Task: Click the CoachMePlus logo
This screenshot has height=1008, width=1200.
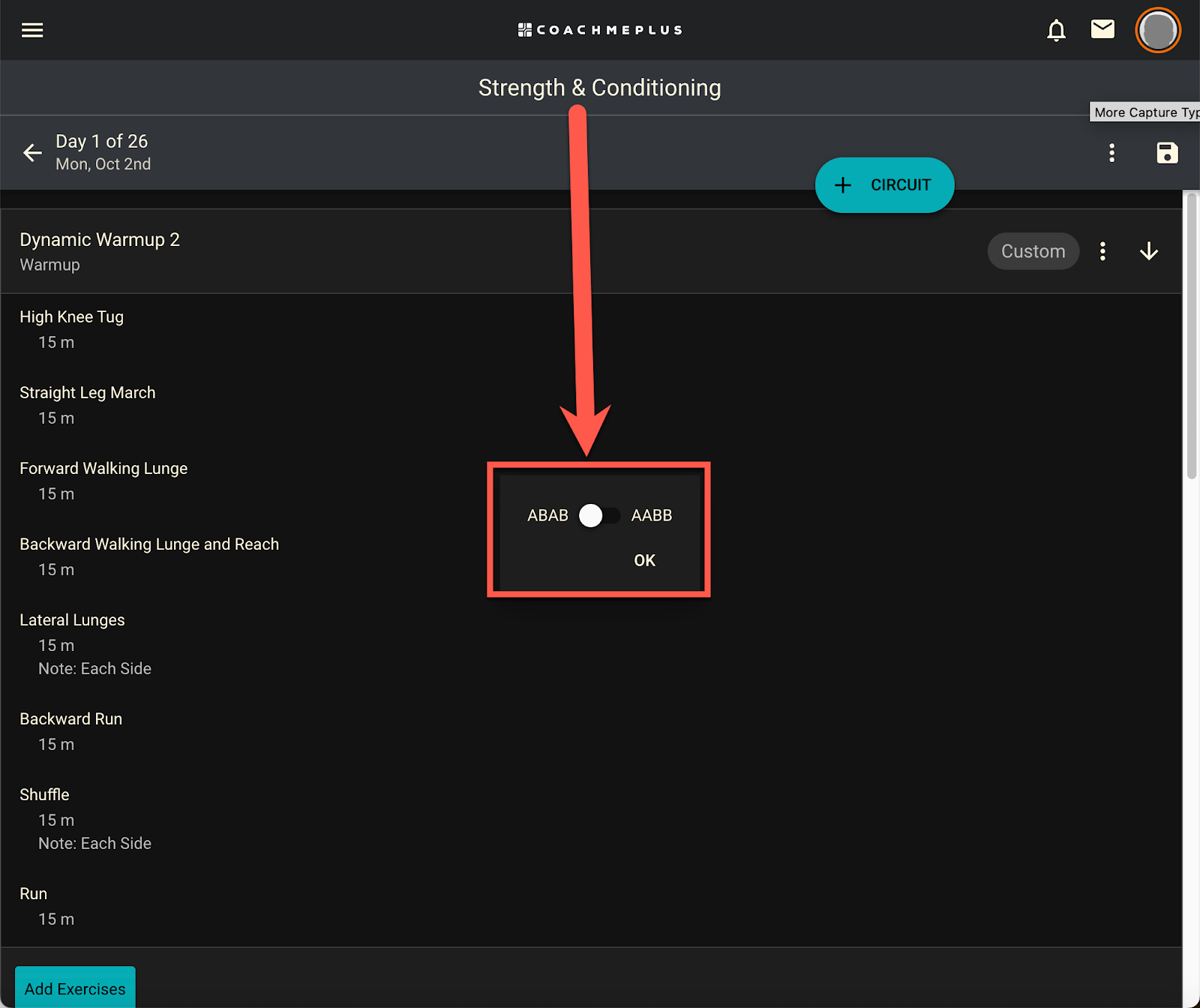Action: click(600, 30)
